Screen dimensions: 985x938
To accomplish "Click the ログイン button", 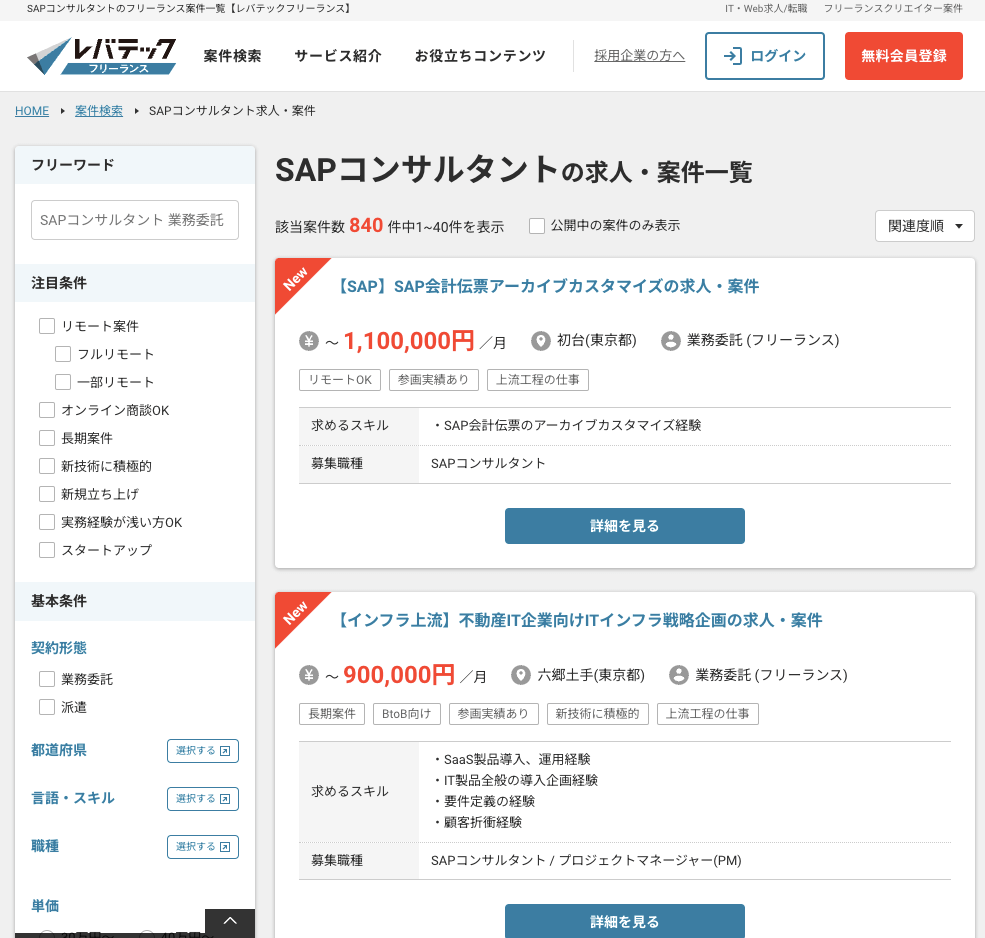I will click(765, 56).
